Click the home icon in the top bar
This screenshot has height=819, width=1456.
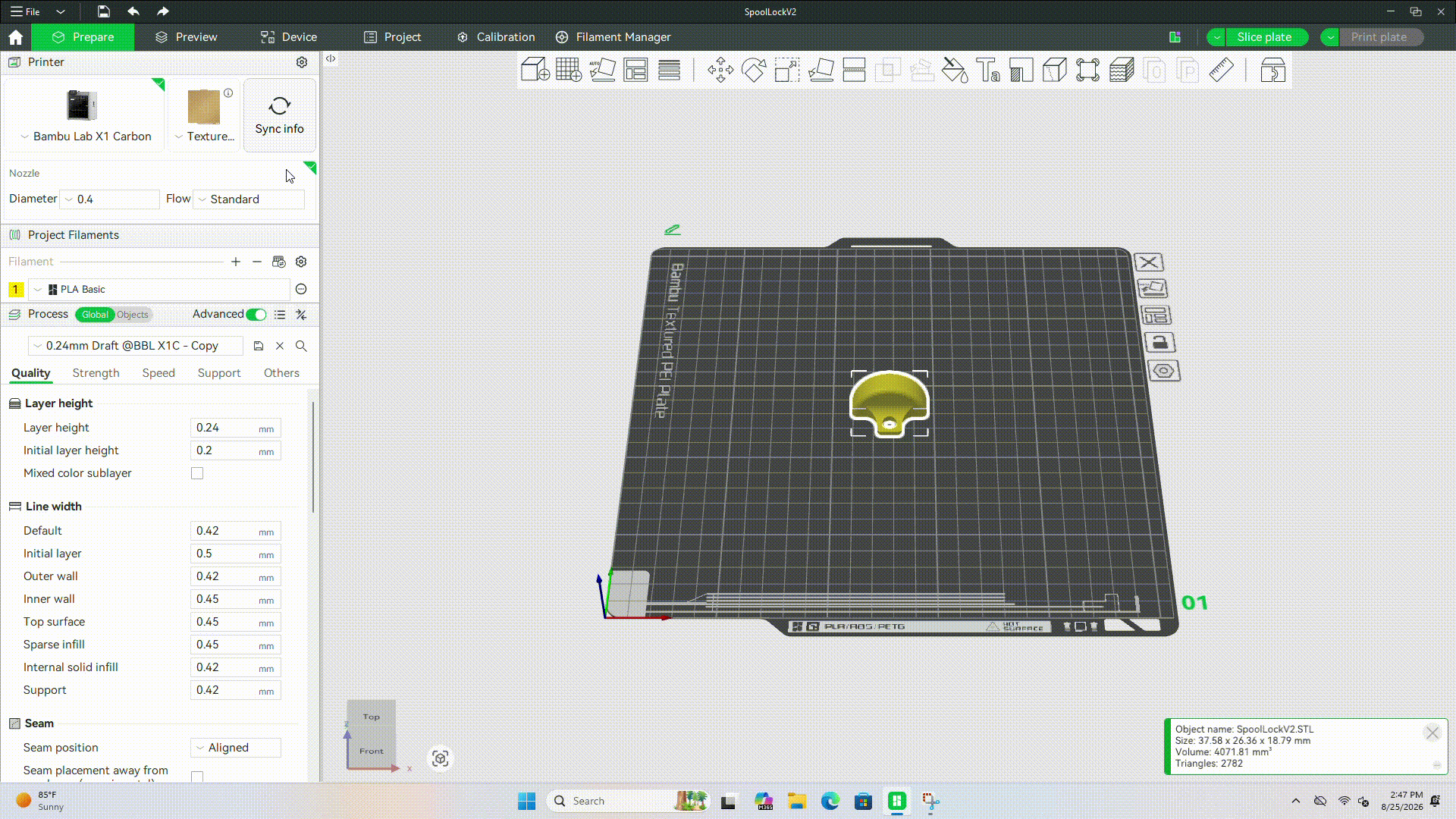click(x=16, y=37)
